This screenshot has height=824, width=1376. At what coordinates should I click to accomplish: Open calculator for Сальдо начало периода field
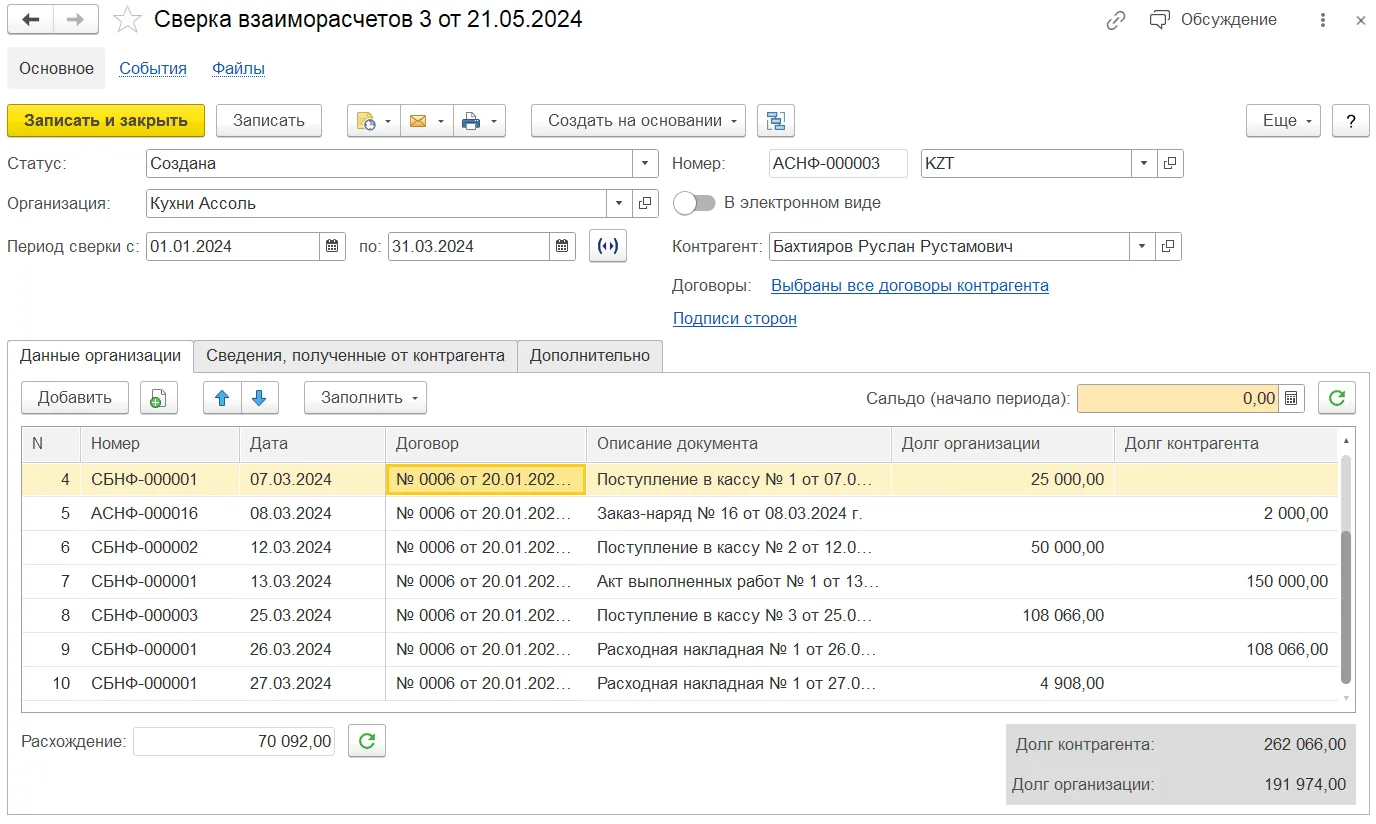tap(1292, 398)
